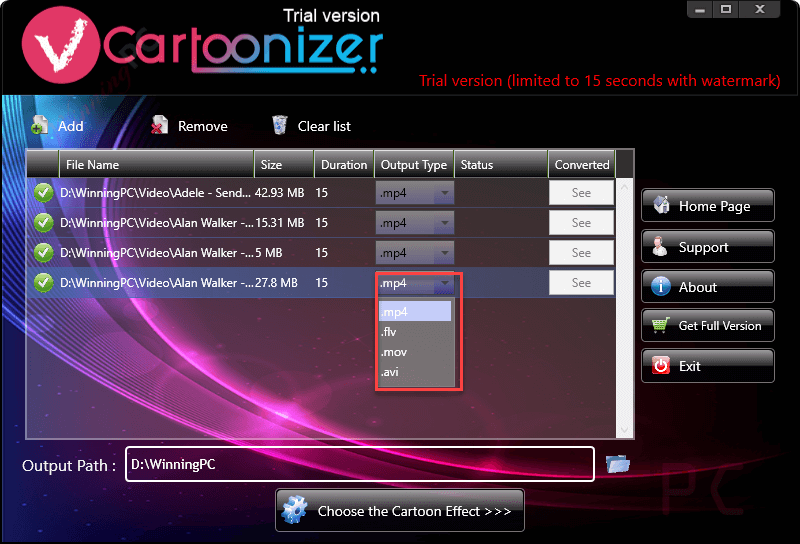The height and width of the screenshot is (544, 800).
Task: Click the 15.31 MB size cell
Action: coord(280,223)
